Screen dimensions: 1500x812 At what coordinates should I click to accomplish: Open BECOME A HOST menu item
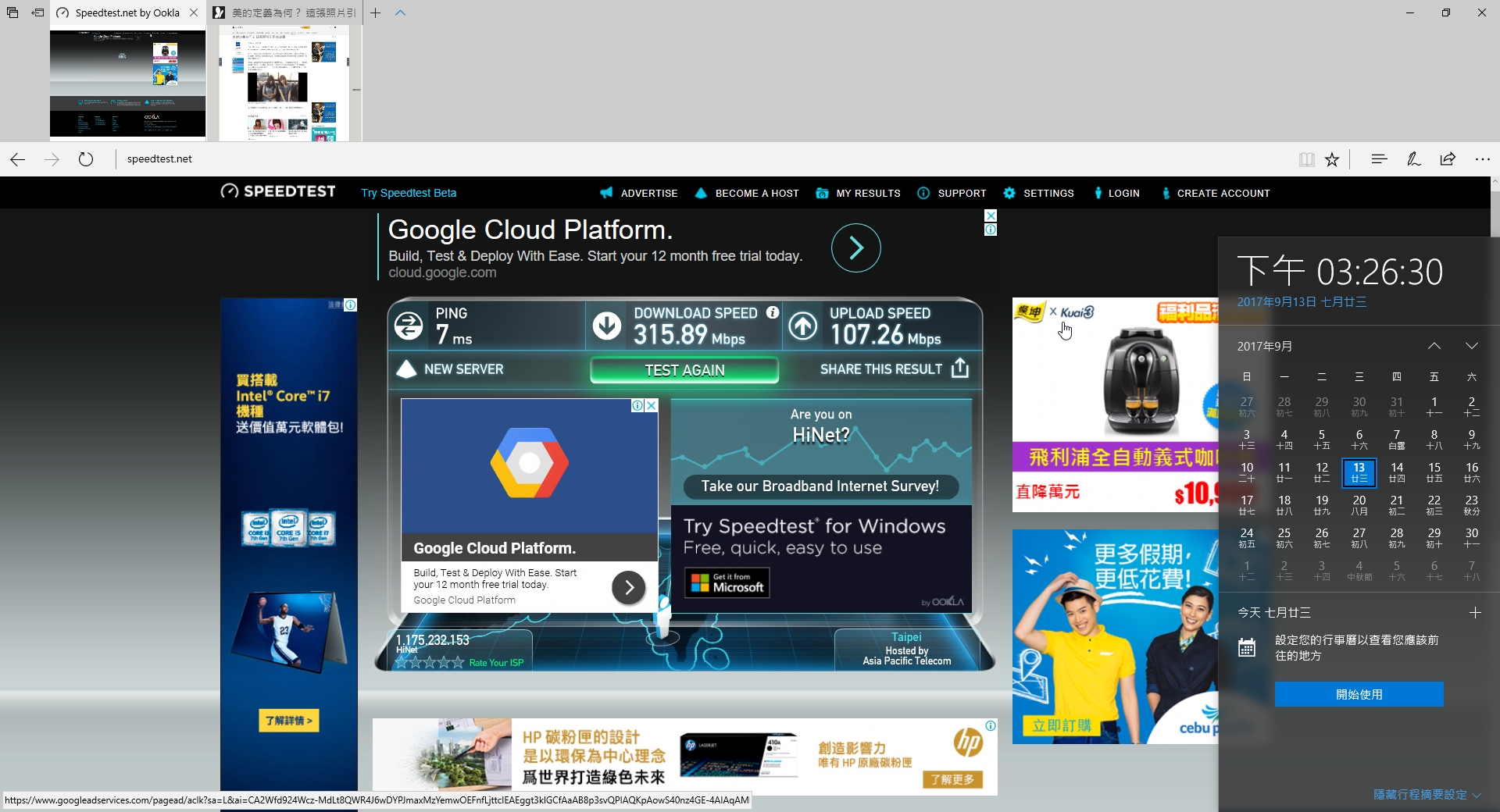tap(747, 193)
